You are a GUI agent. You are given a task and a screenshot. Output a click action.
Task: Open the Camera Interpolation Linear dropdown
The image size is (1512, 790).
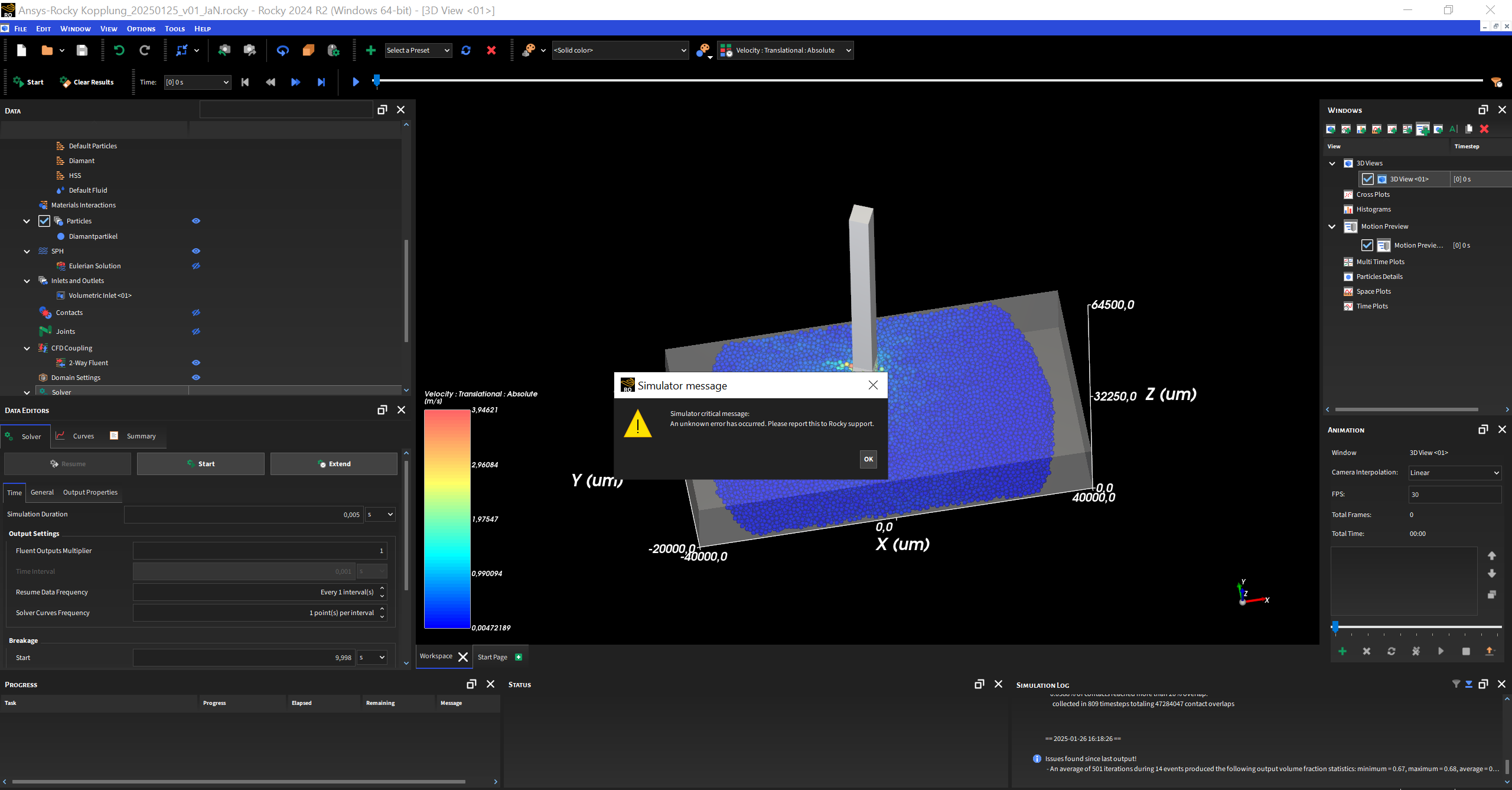[1455, 473]
